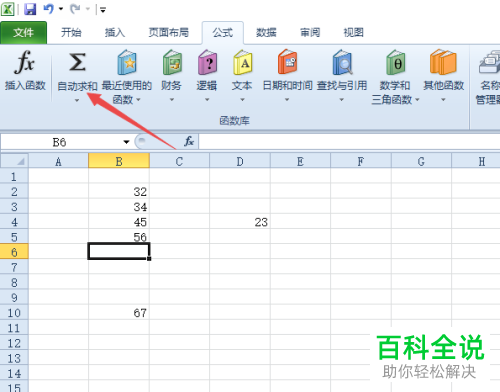This screenshot has width=500, height=392.
Task: Switch to the 数据 (Data) tab
Action: (x=266, y=33)
